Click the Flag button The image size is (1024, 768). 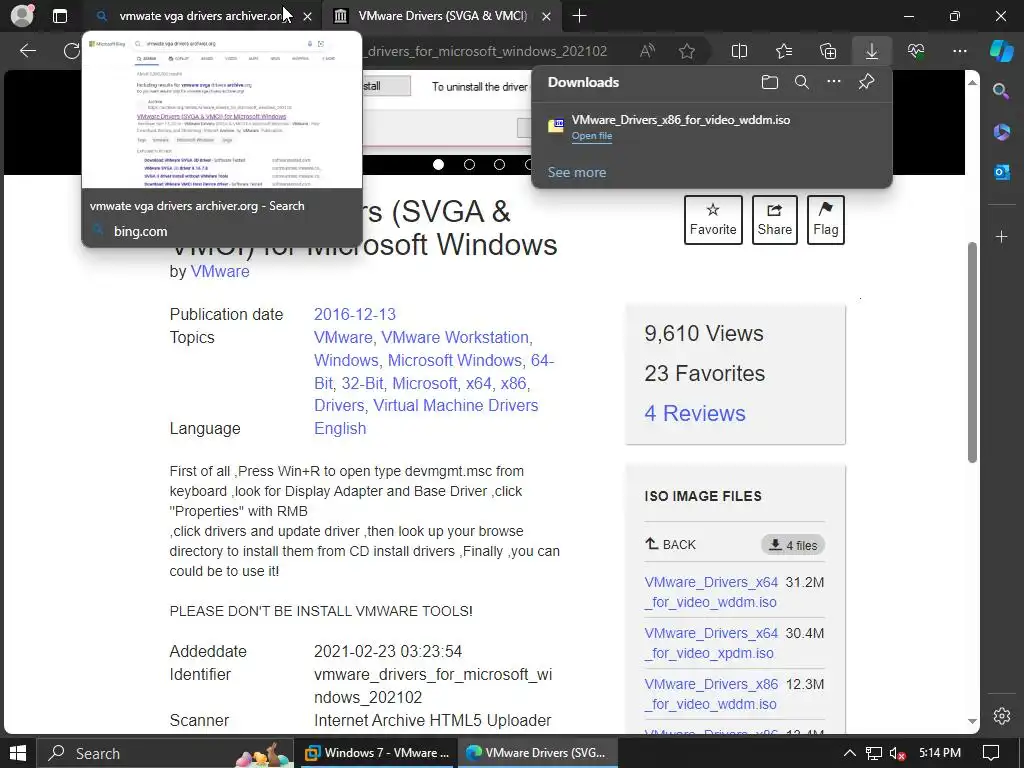825,220
